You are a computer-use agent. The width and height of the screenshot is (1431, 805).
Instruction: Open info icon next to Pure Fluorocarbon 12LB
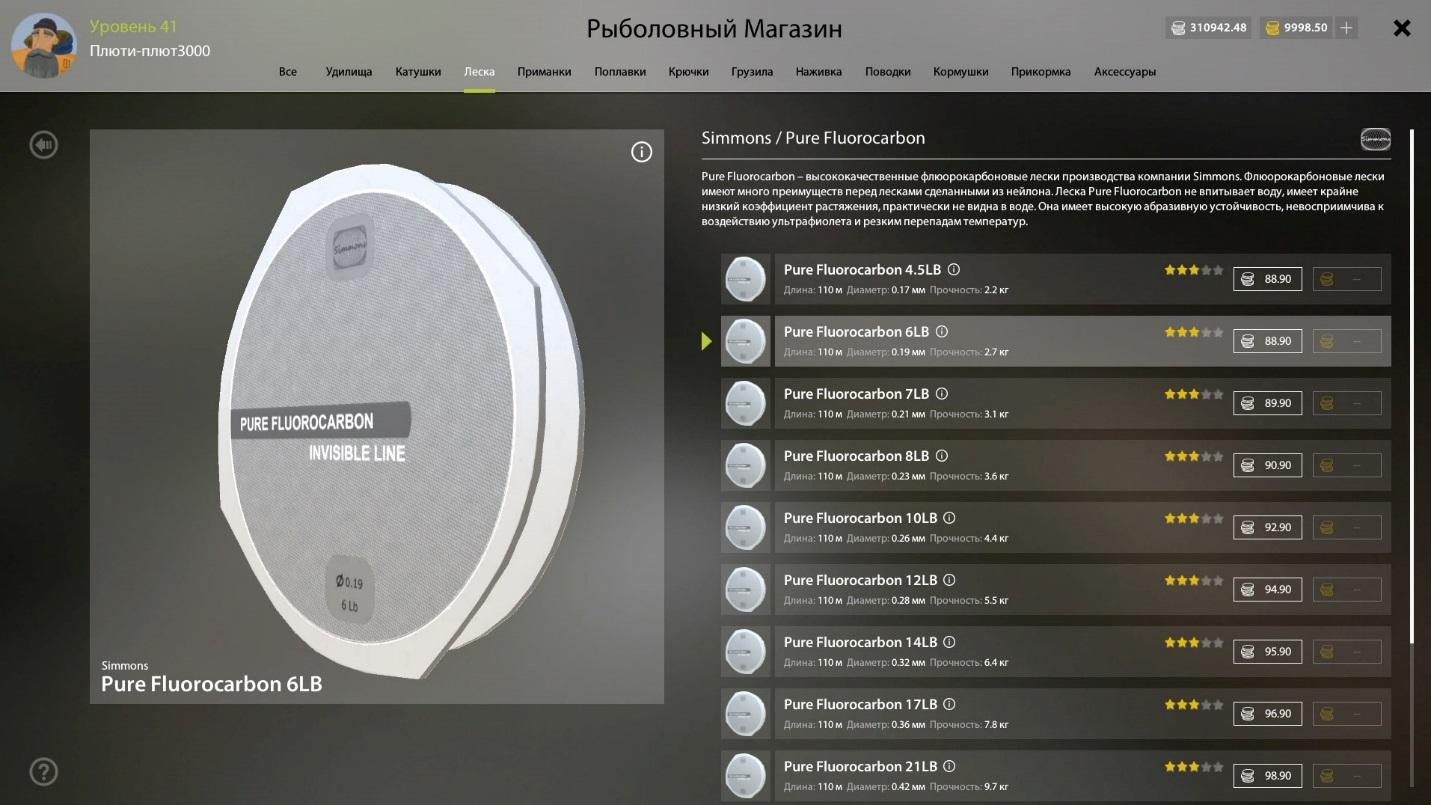(950, 580)
